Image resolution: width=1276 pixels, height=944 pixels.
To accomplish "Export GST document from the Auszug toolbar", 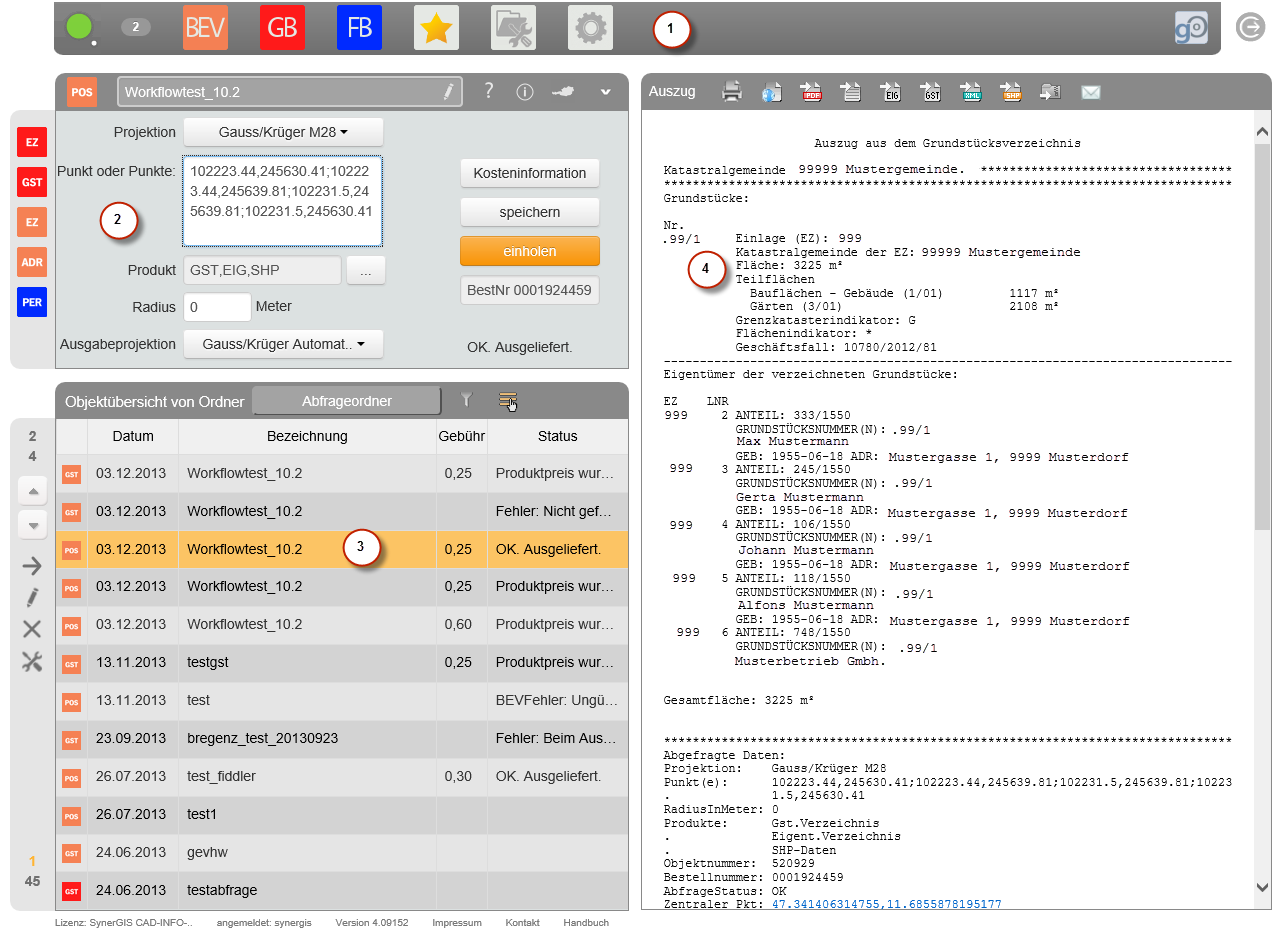I will (x=930, y=91).
